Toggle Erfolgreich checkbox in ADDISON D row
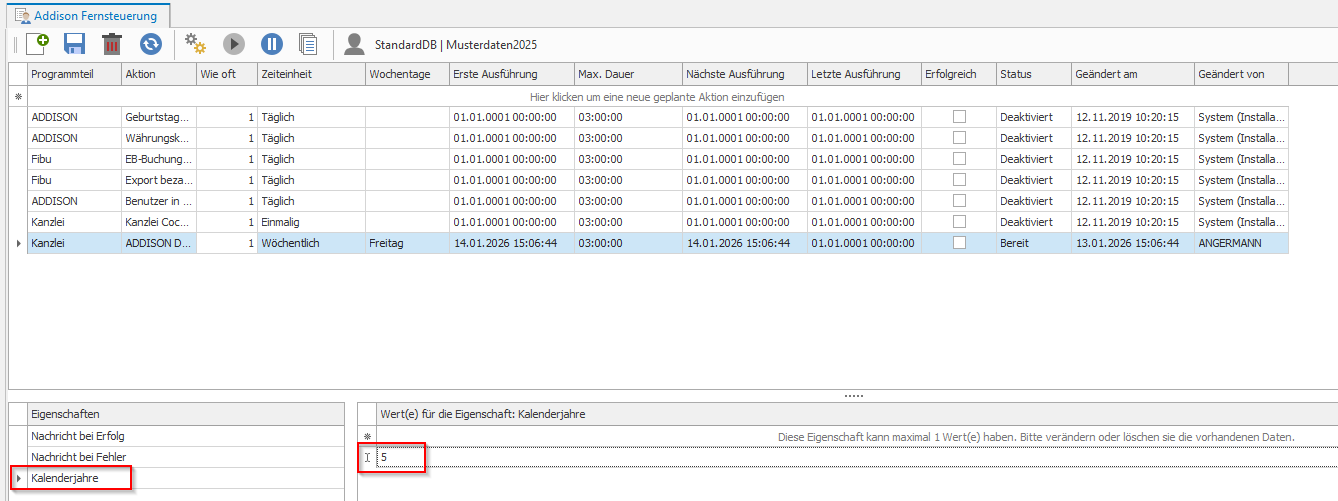This screenshot has height=501, width=1338. pos(959,243)
